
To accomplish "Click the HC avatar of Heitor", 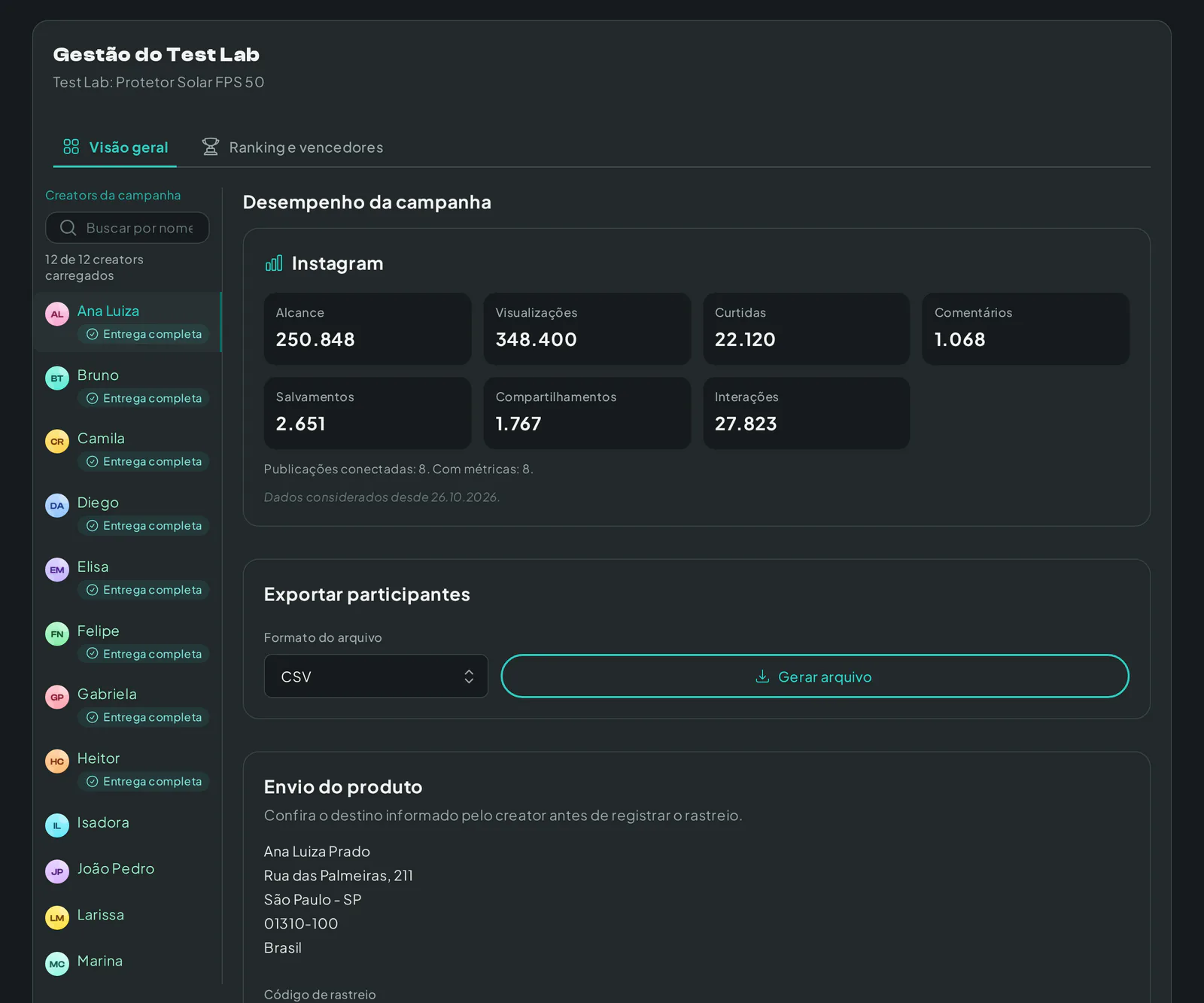I will tap(57, 761).
